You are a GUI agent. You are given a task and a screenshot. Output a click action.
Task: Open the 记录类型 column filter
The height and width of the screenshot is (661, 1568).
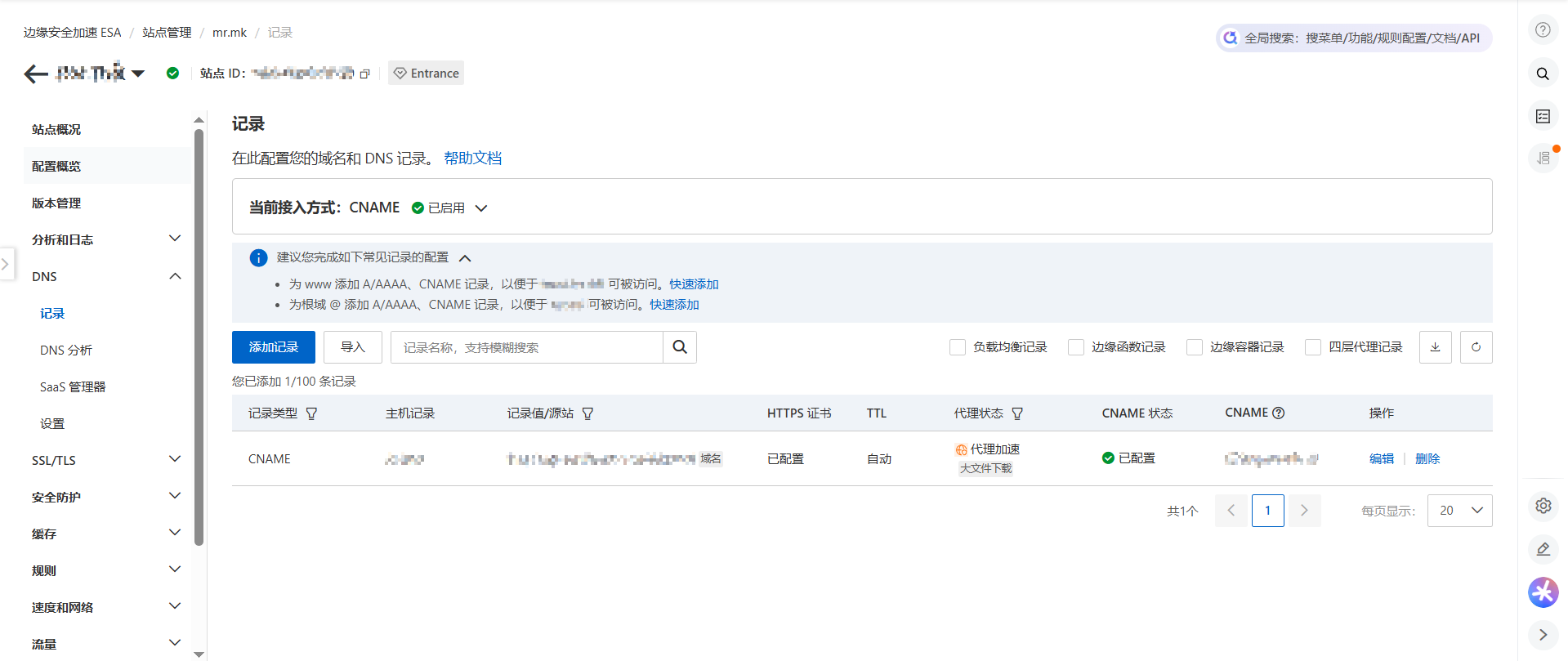coord(311,413)
